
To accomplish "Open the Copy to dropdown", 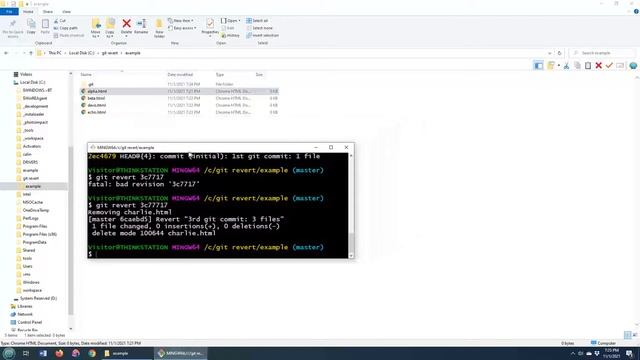I will click(110, 34).
